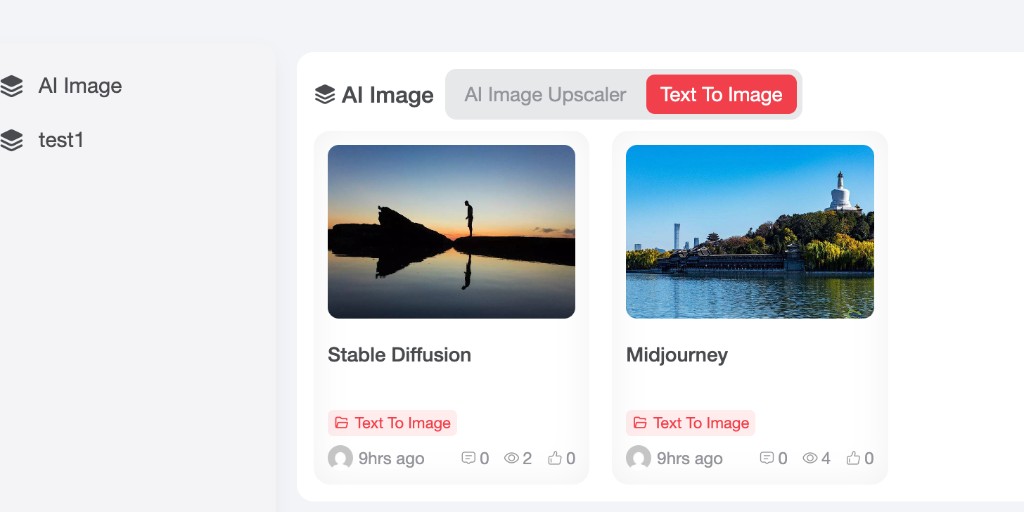Viewport: 1024px width, 512px height.
Task: Click the author avatar on Midjourney card
Action: click(x=639, y=458)
